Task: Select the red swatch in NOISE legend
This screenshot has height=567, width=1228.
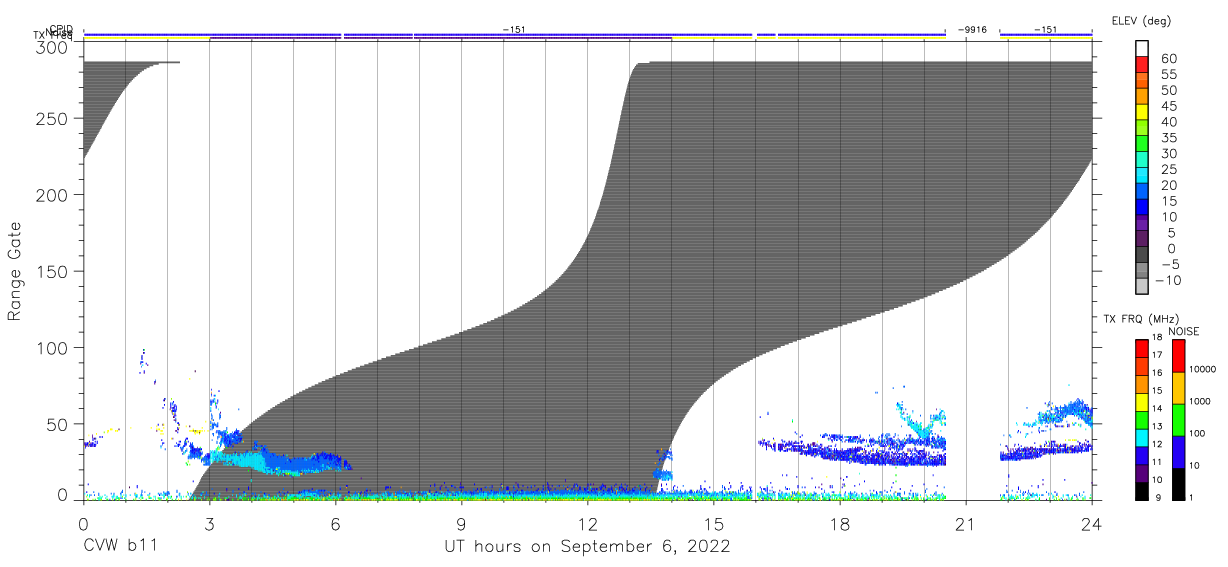Action: (x=1178, y=355)
